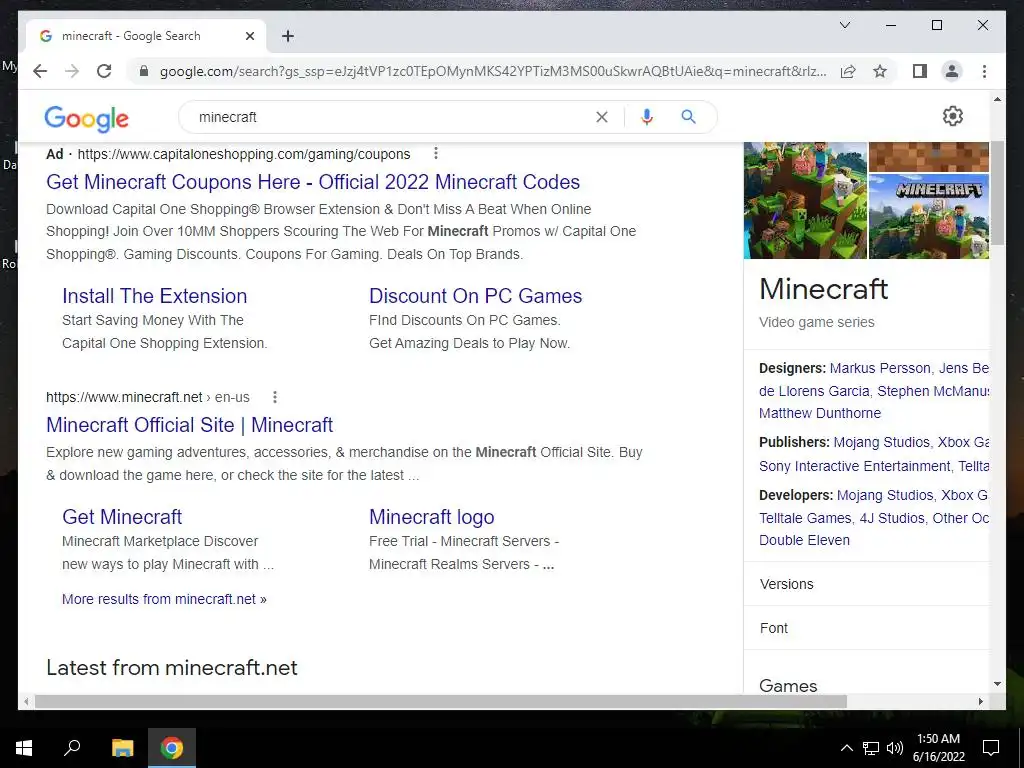Open the Windows notification center
This screenshot has width=1024, height=768.
(991, 748)
